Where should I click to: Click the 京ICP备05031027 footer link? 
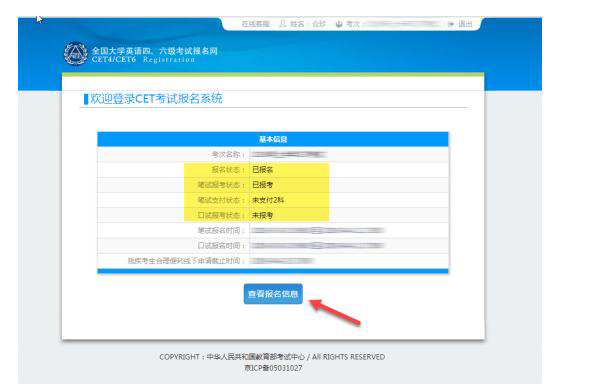pos(273,368)
